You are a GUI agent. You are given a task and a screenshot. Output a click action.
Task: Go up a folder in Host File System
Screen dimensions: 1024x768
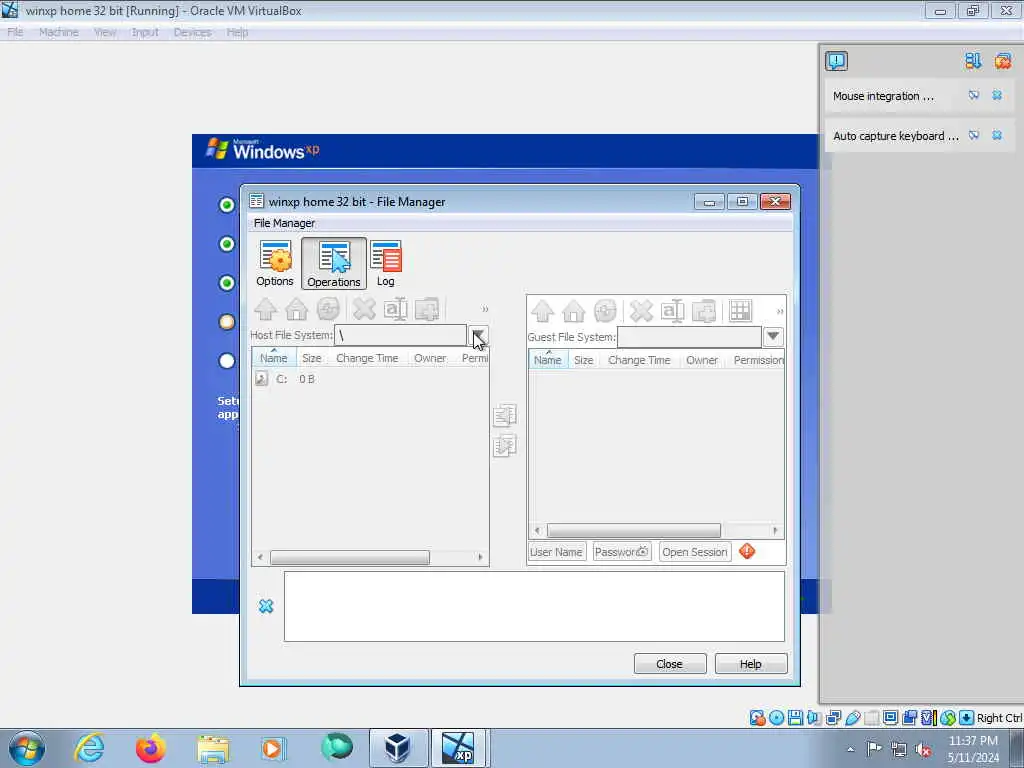266,310
